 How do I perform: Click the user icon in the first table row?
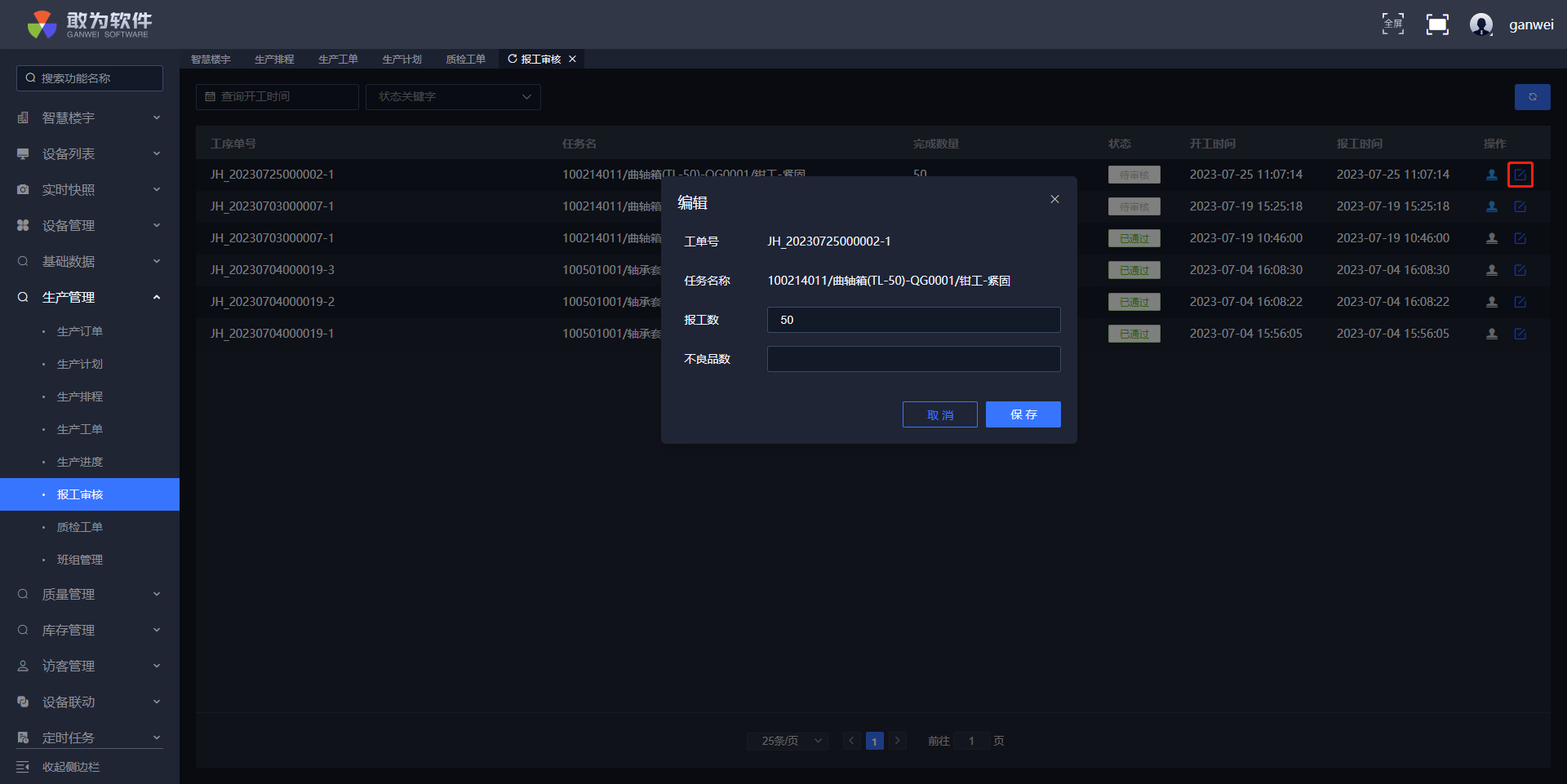[1491, 175]
